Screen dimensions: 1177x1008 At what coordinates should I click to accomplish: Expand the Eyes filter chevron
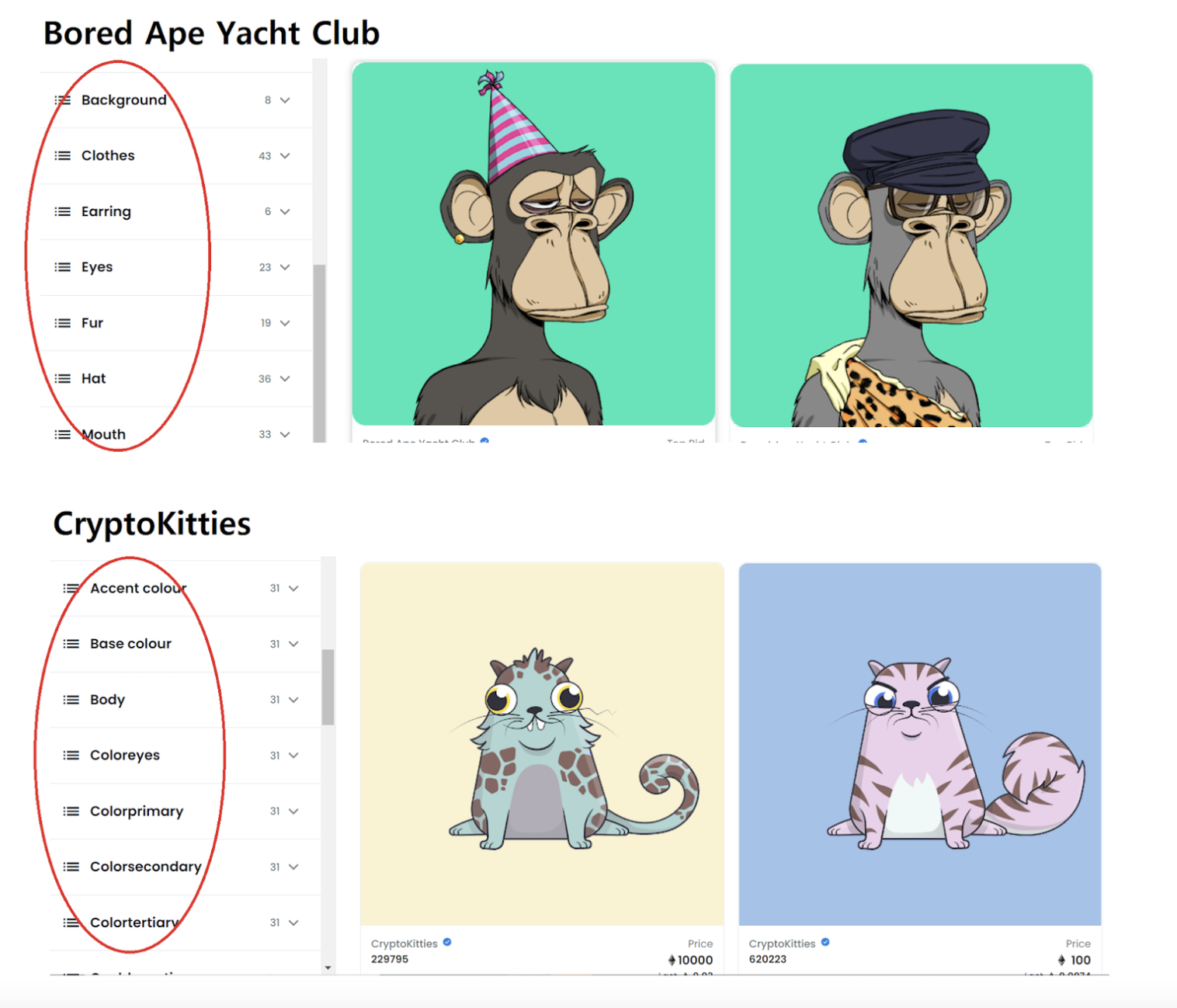point(285,267)
